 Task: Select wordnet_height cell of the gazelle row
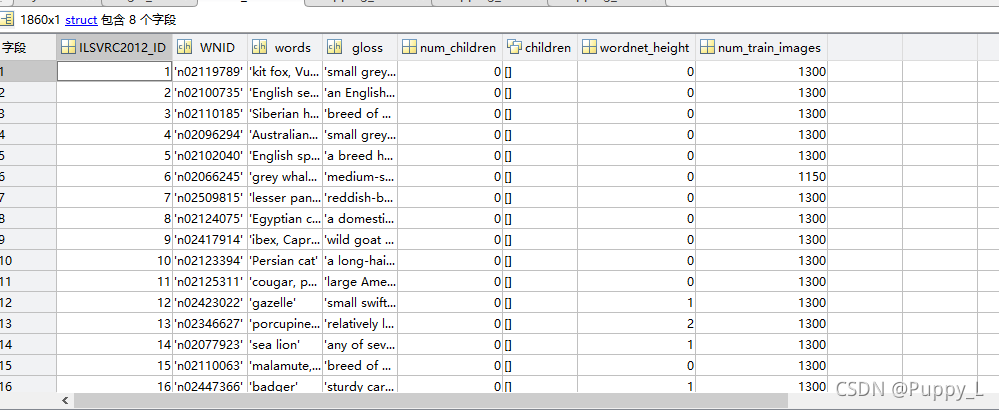(x=636, y=302)
